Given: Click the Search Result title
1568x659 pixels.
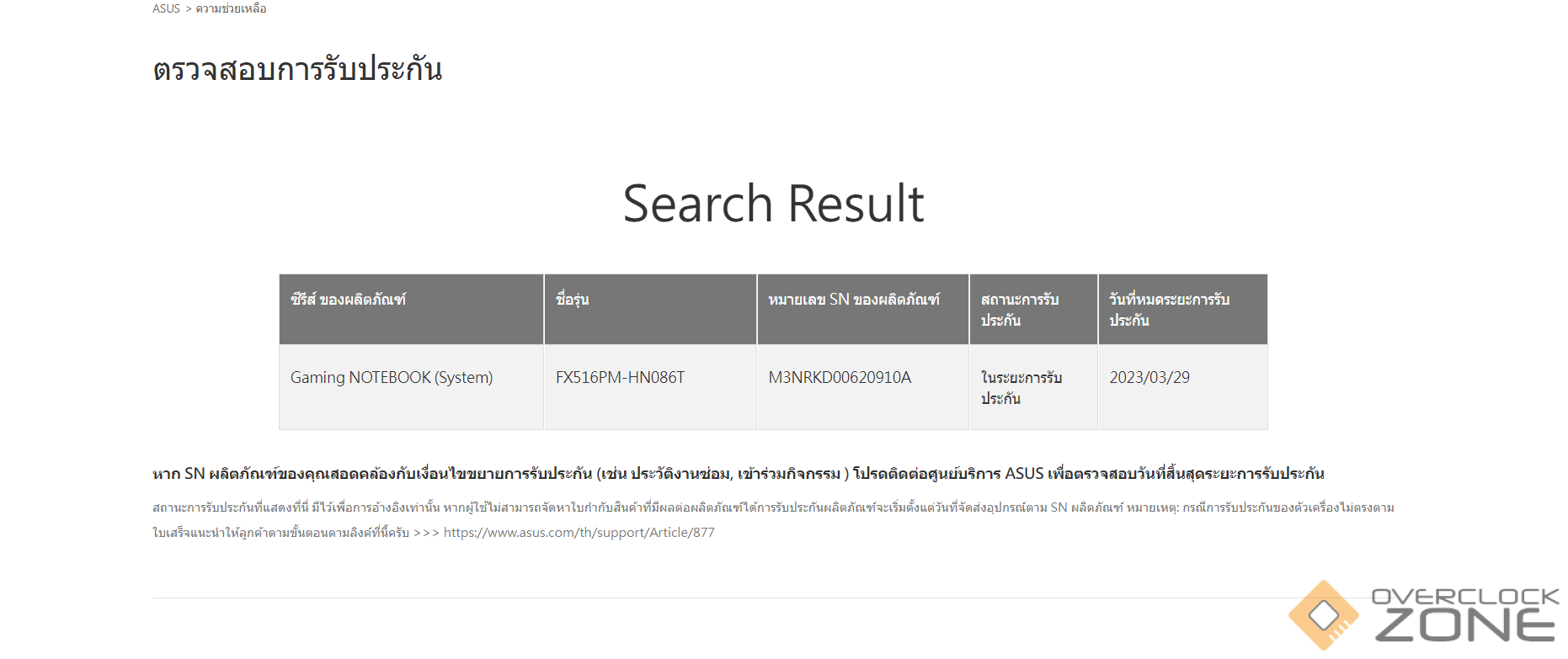Looking at the screenshot, I should pyautogui.click(x=773, y=204).
